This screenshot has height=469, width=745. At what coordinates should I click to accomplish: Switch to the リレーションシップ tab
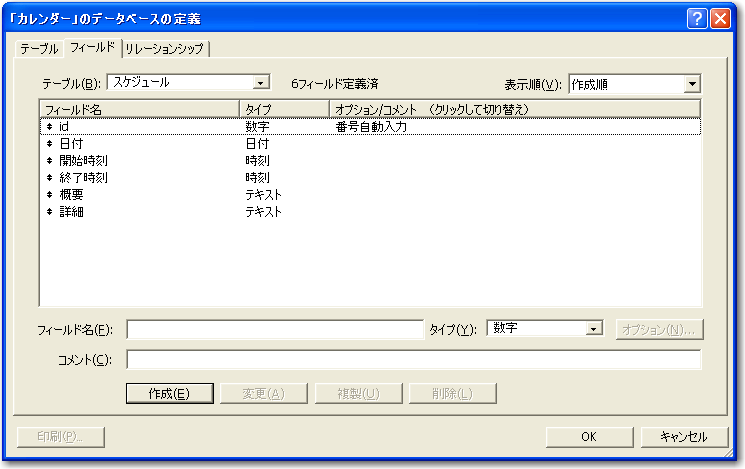click(x=166, y=48)
